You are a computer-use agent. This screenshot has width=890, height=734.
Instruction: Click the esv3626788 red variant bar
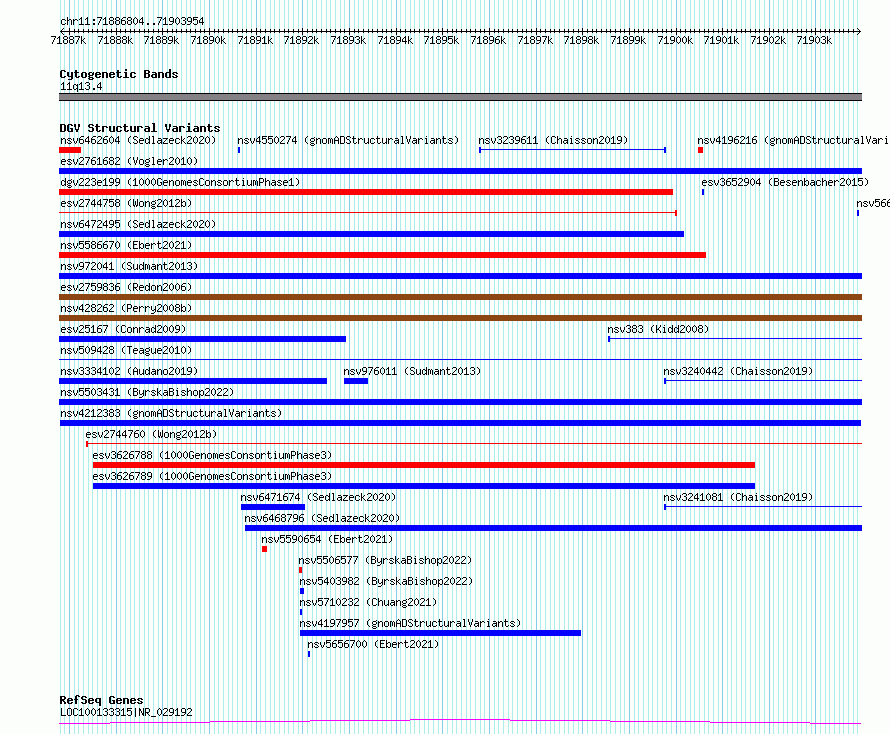(x=424, y=465)
